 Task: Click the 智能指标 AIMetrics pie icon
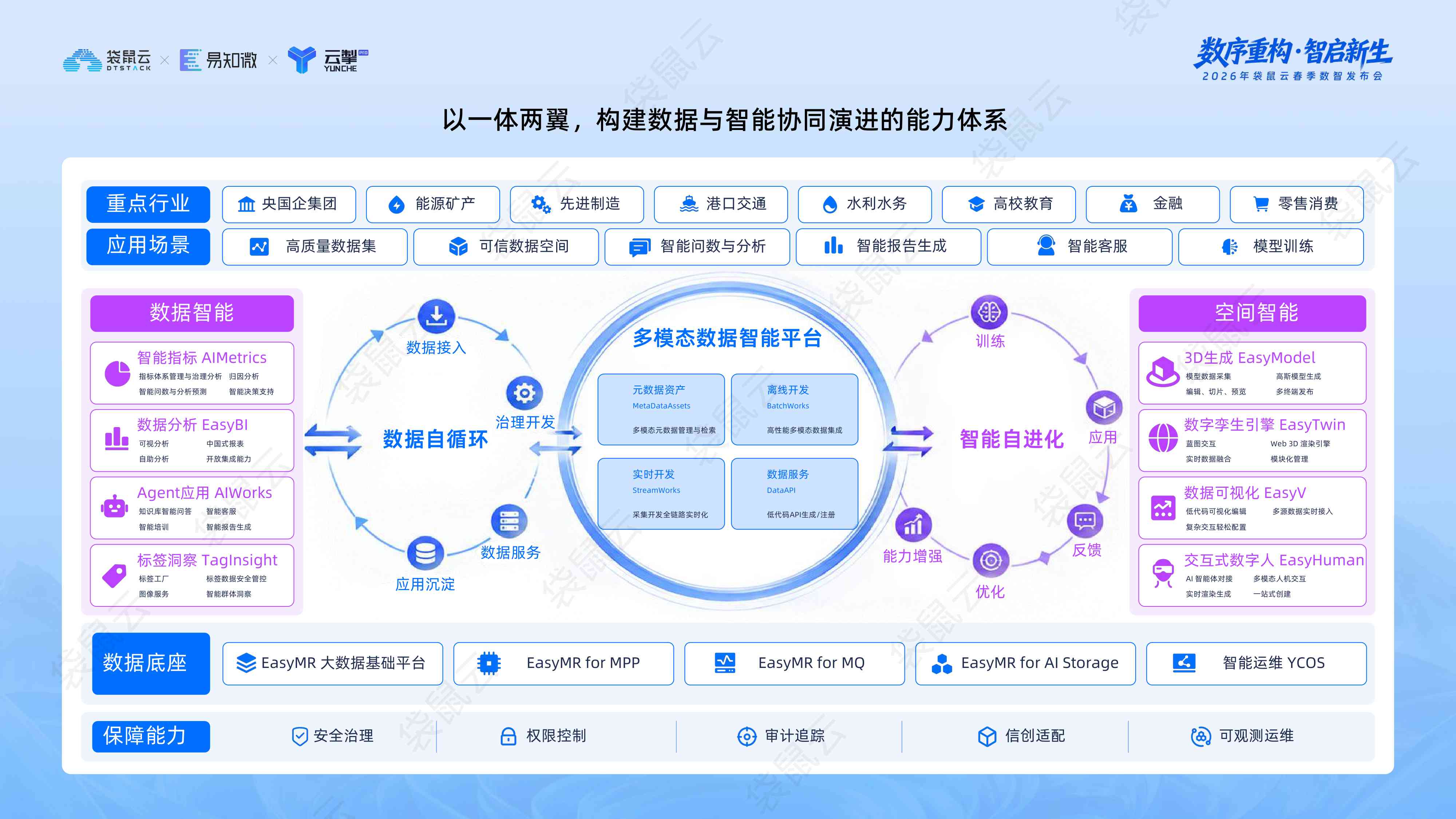[x=117, y=373]
